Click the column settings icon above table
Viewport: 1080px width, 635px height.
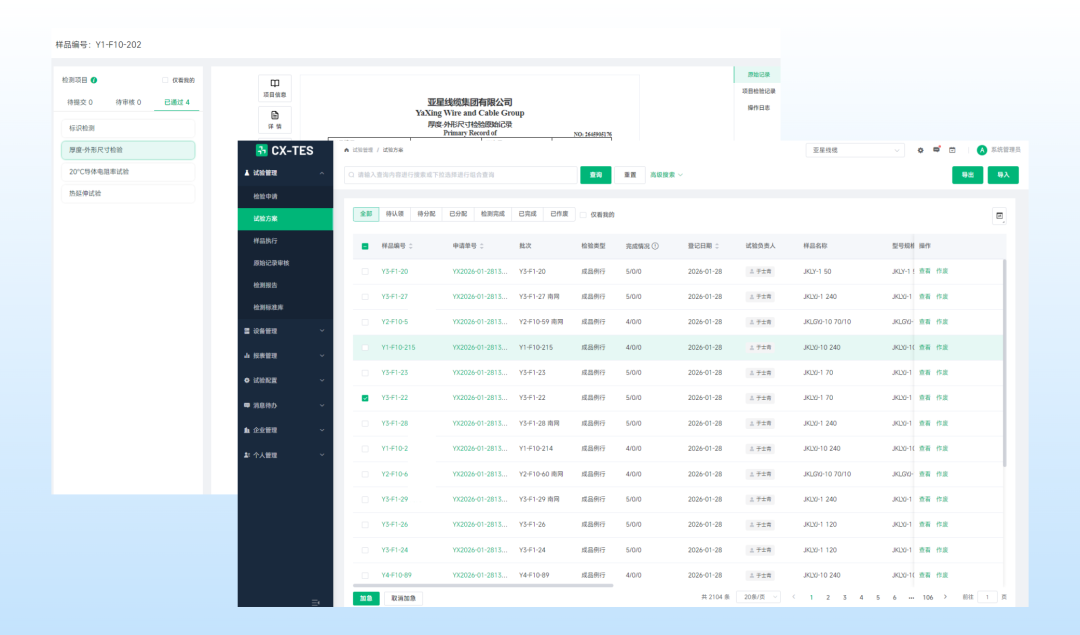click(998, 215)
